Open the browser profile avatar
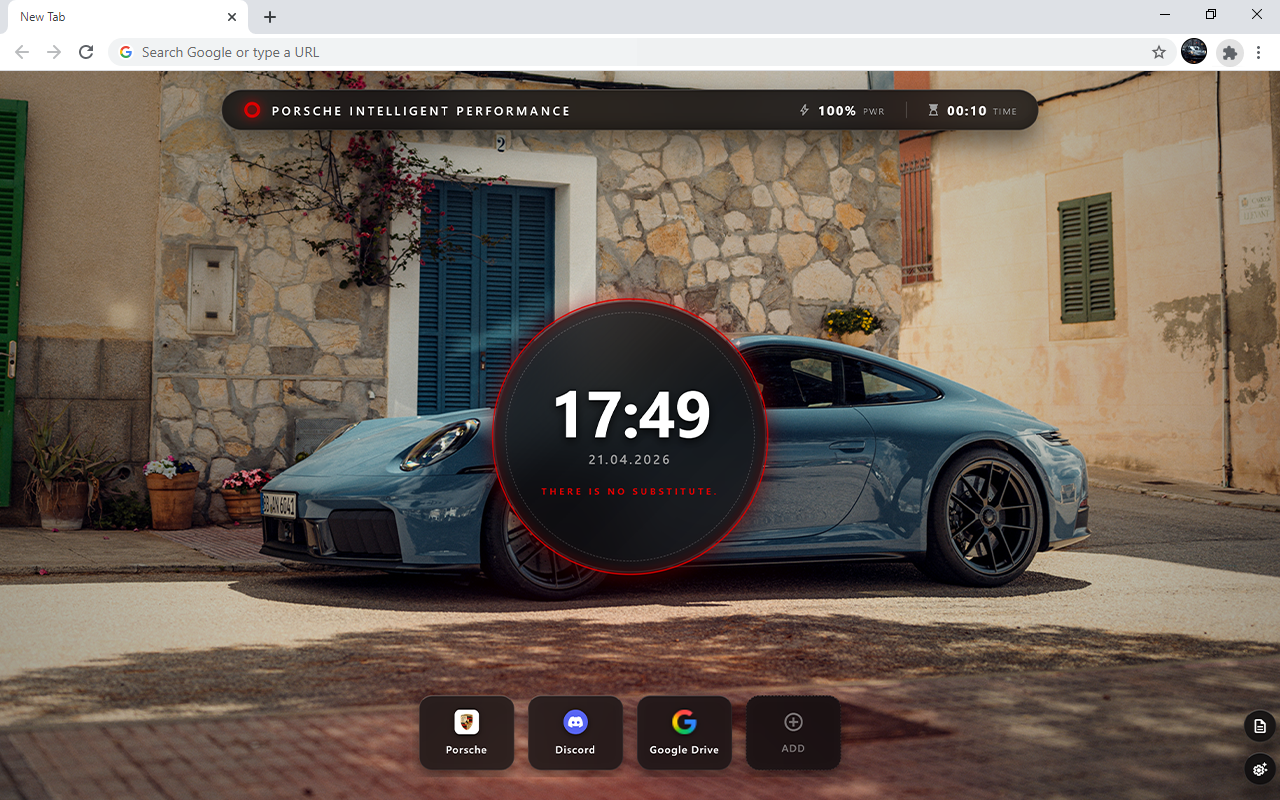Screen dimensions: 1280x800 point(1194,52)
